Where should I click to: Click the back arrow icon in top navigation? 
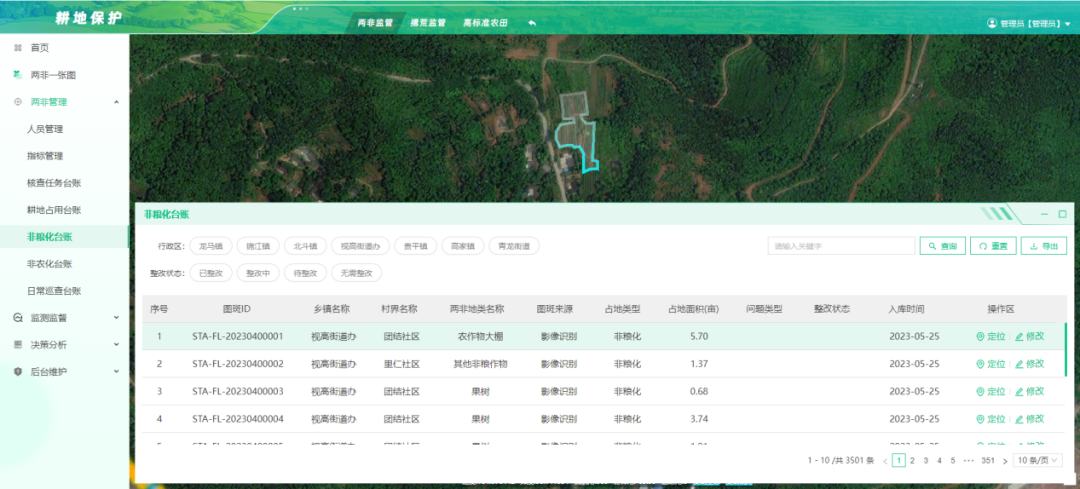coord(532,22)
